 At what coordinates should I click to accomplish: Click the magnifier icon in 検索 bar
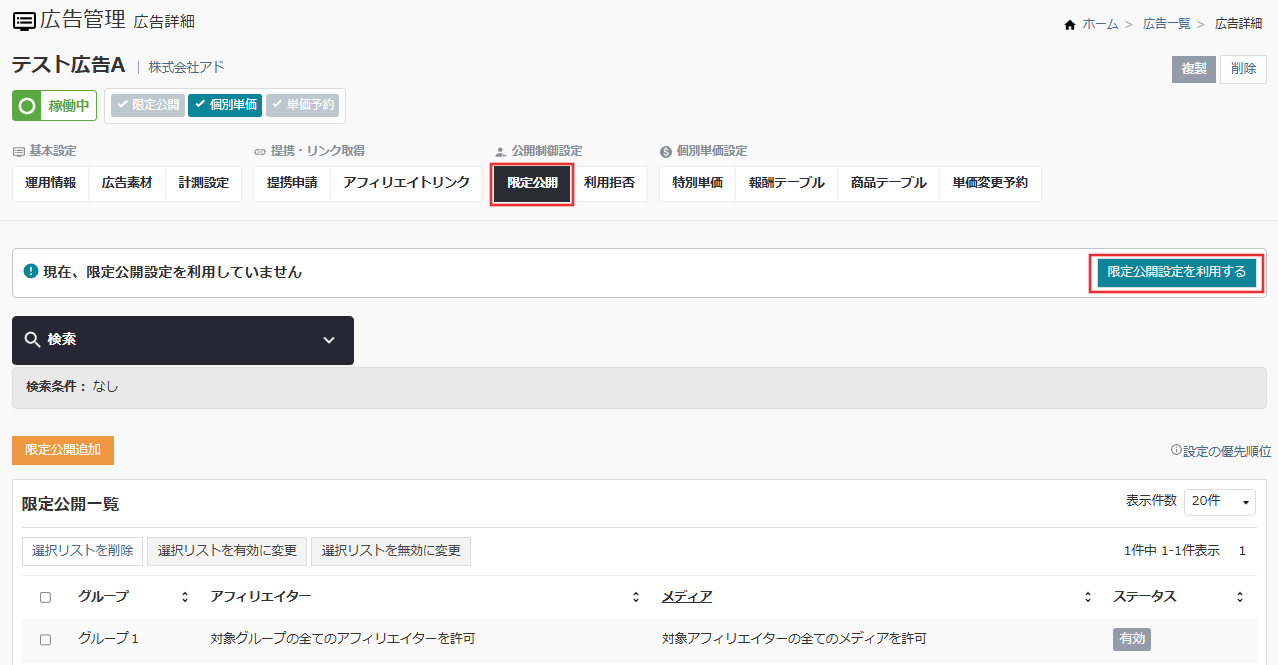click(33, 340)
